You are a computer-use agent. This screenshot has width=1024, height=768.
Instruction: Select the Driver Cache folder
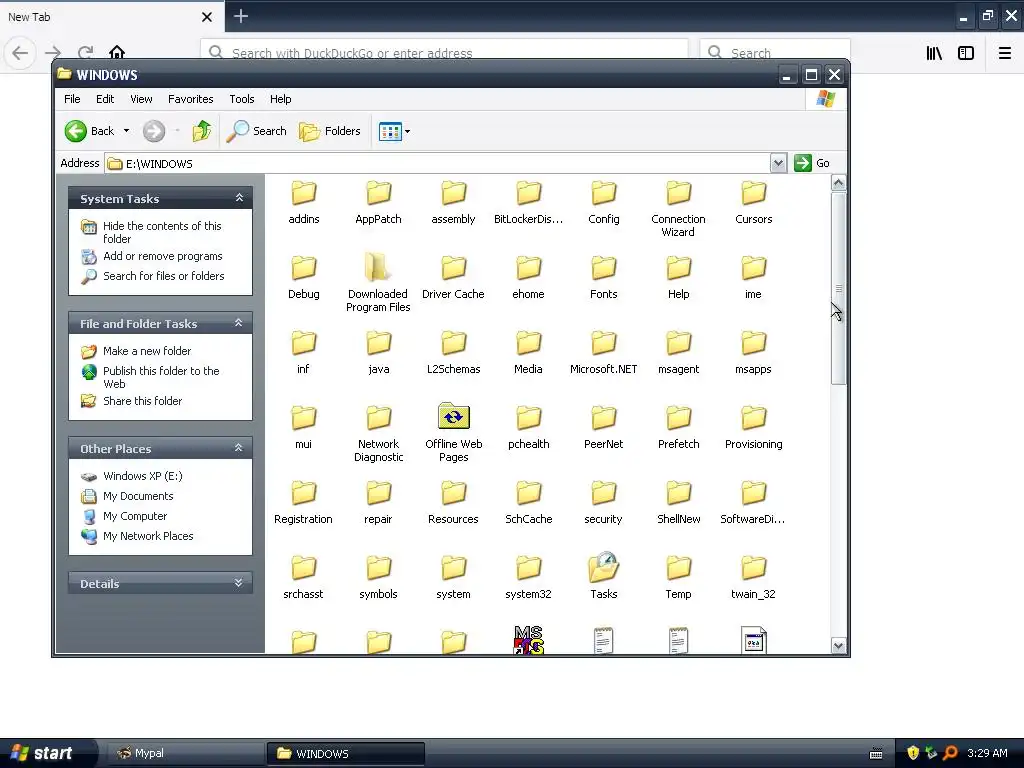tap(453, 278)
